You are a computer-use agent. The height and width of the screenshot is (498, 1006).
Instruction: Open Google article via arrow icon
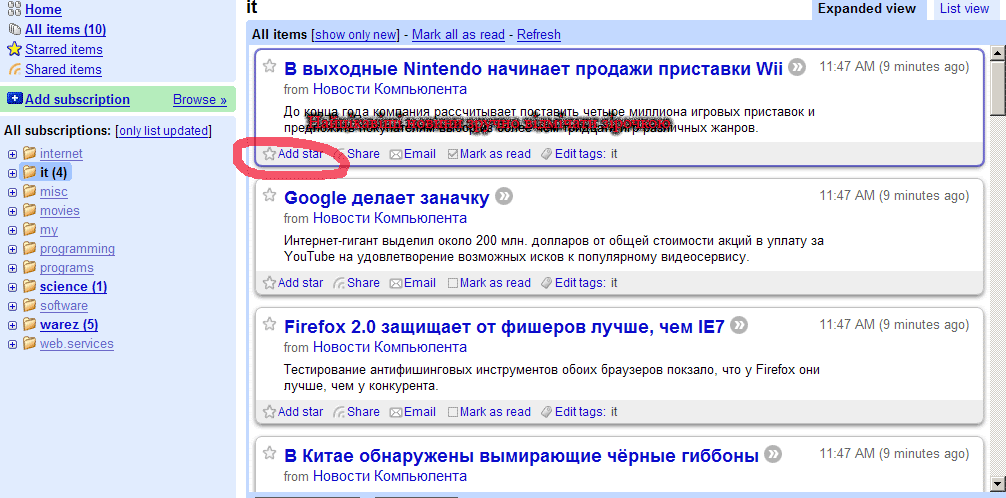[x=504, y=196]
